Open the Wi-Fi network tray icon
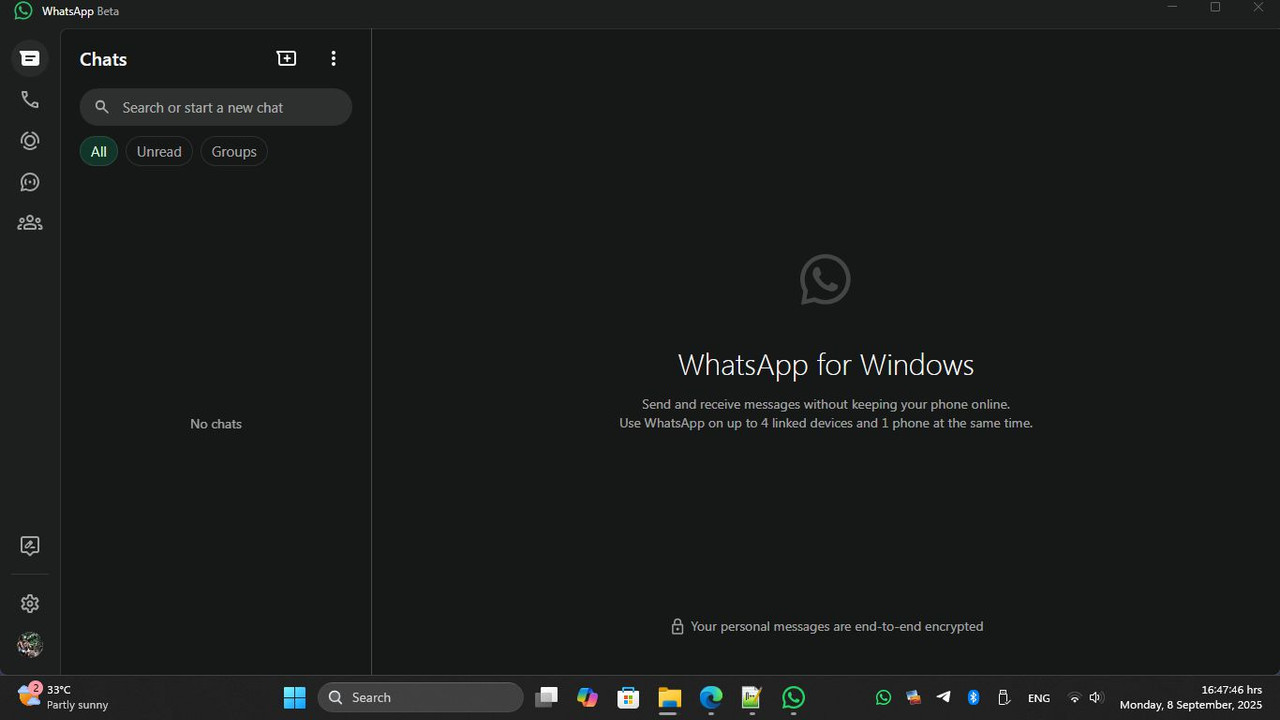 pyautogui.click(x=1074, y=698)
